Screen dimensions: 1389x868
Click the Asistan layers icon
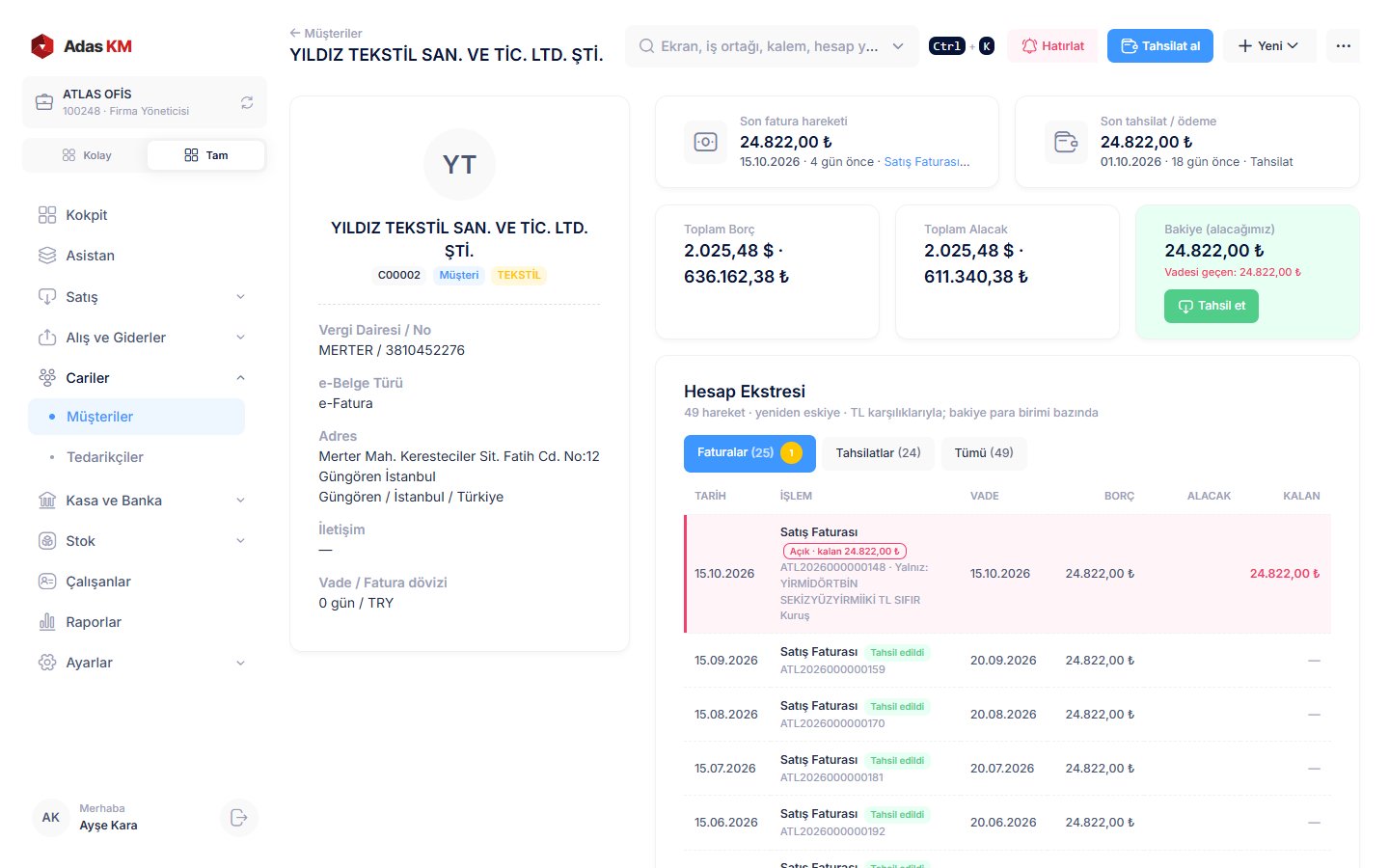[47, 256]
